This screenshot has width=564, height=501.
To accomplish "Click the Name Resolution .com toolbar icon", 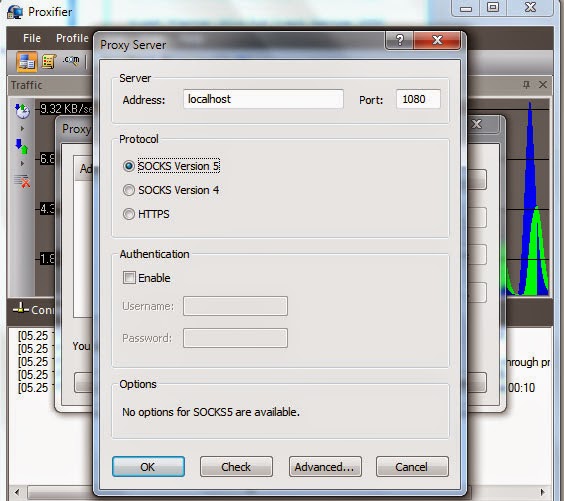I will tap(71, 60).
